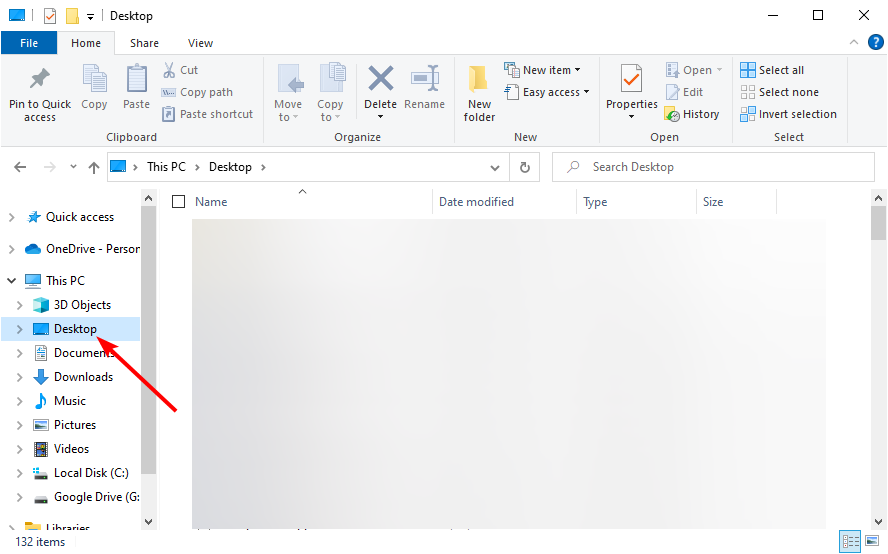
Task: Click the Delete X icon
Action: 381,78
